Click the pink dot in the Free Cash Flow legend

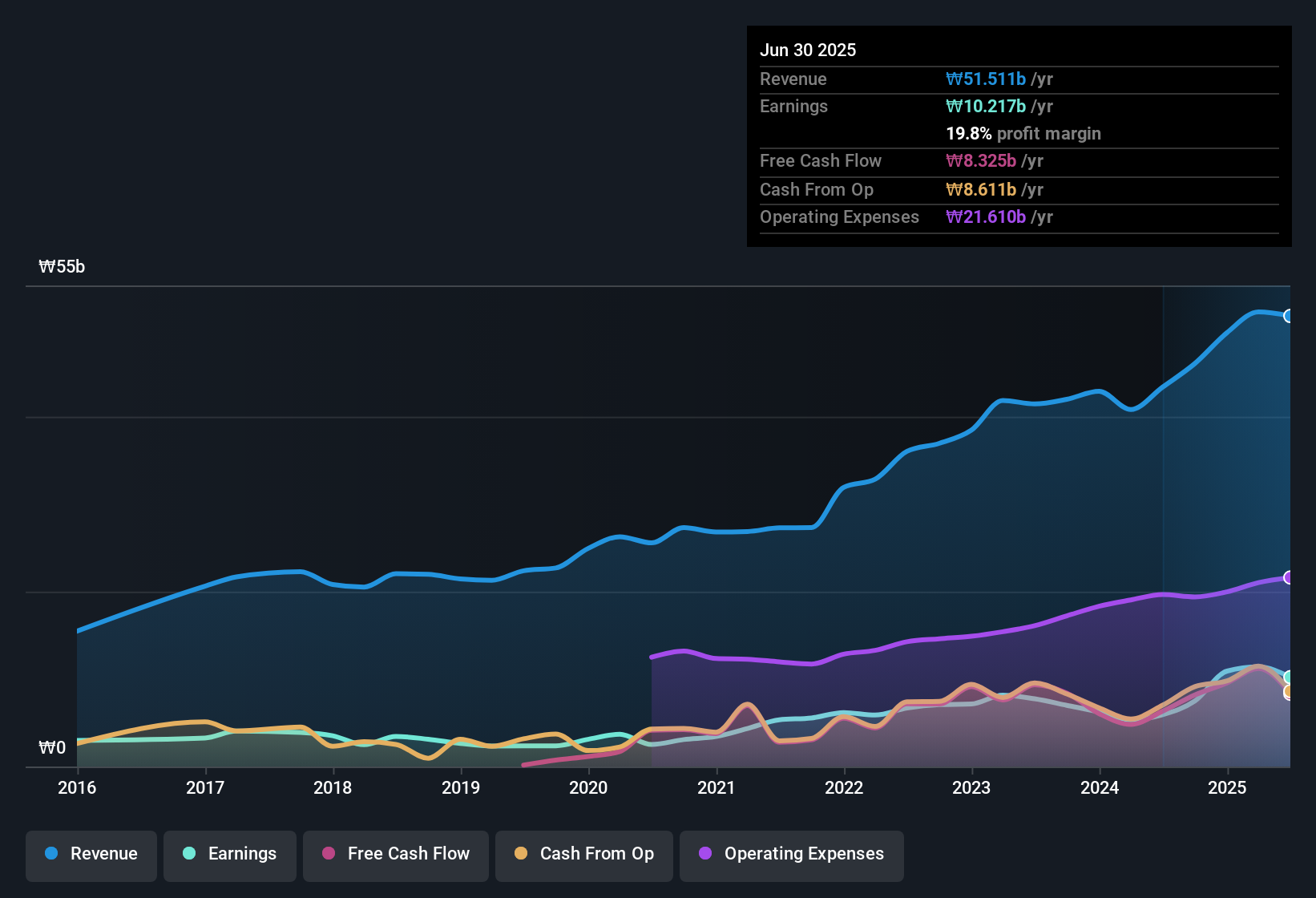(x=328, y=854)
